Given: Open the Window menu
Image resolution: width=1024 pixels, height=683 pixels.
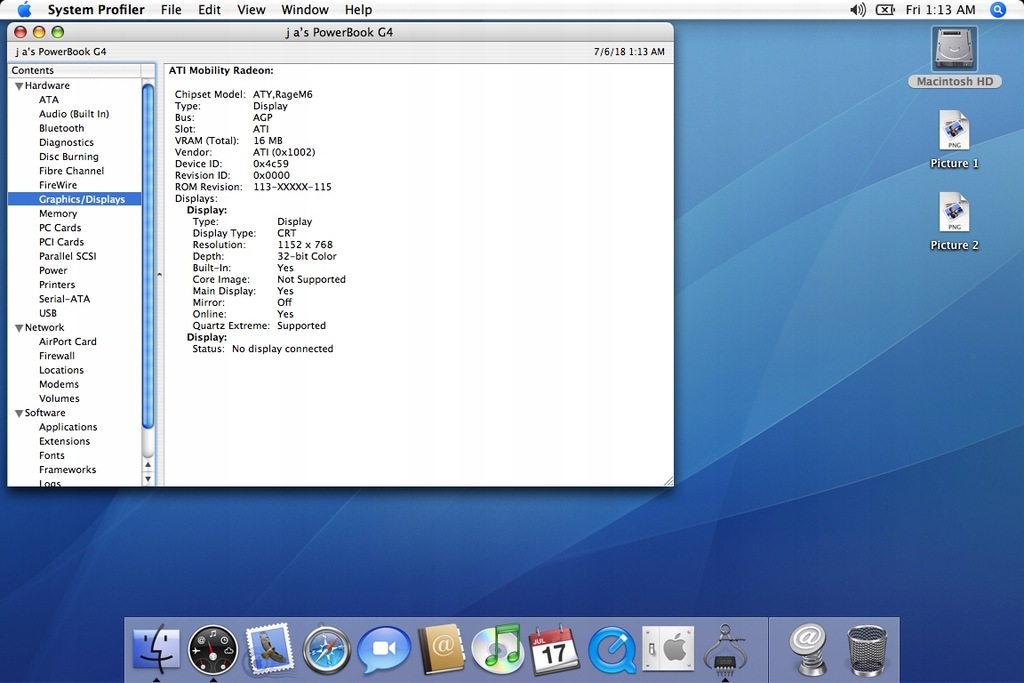Looking at the screenshot, I should (305, 10).
